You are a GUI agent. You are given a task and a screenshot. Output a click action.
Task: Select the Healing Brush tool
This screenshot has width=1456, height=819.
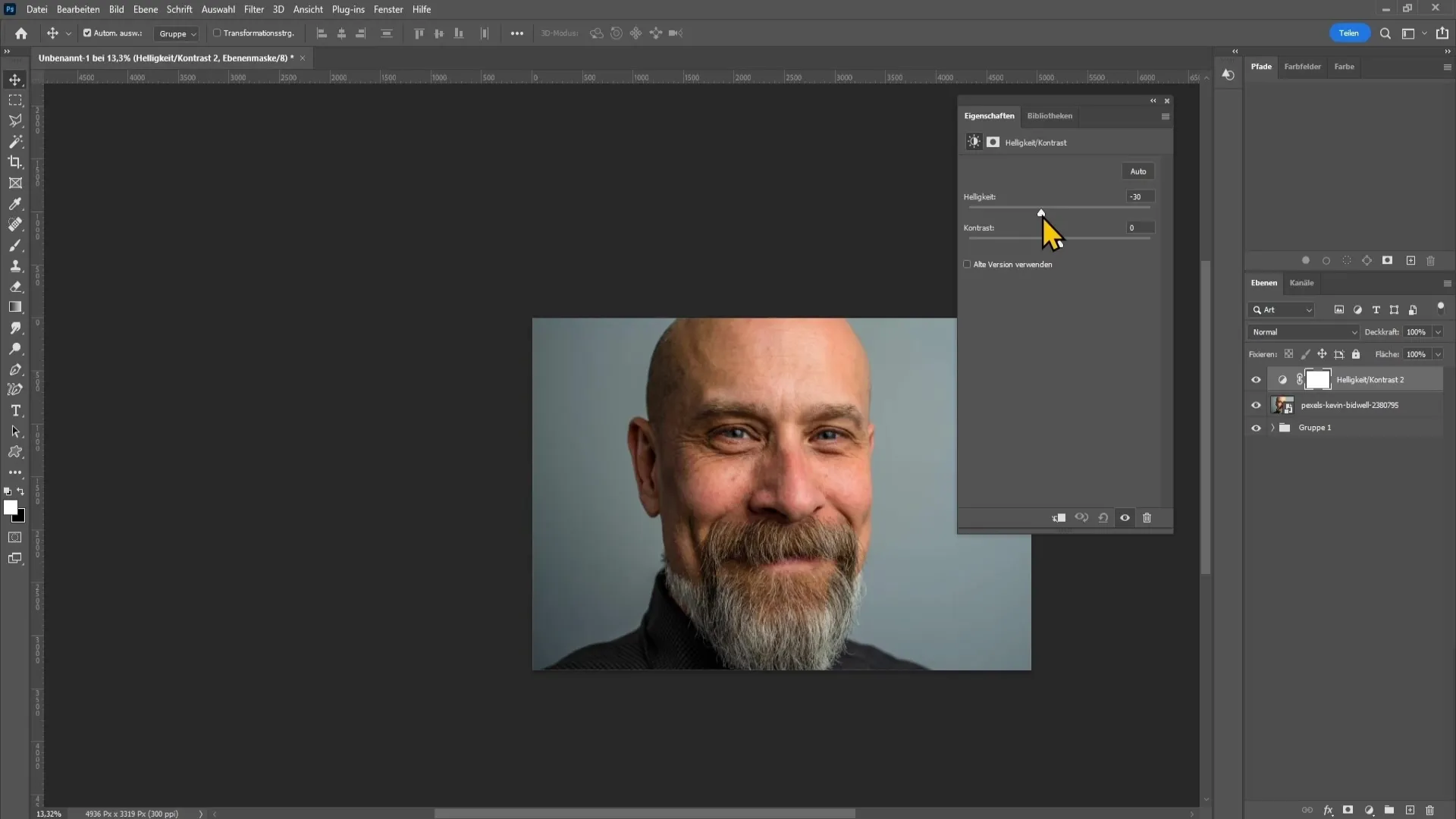point(16,224)
